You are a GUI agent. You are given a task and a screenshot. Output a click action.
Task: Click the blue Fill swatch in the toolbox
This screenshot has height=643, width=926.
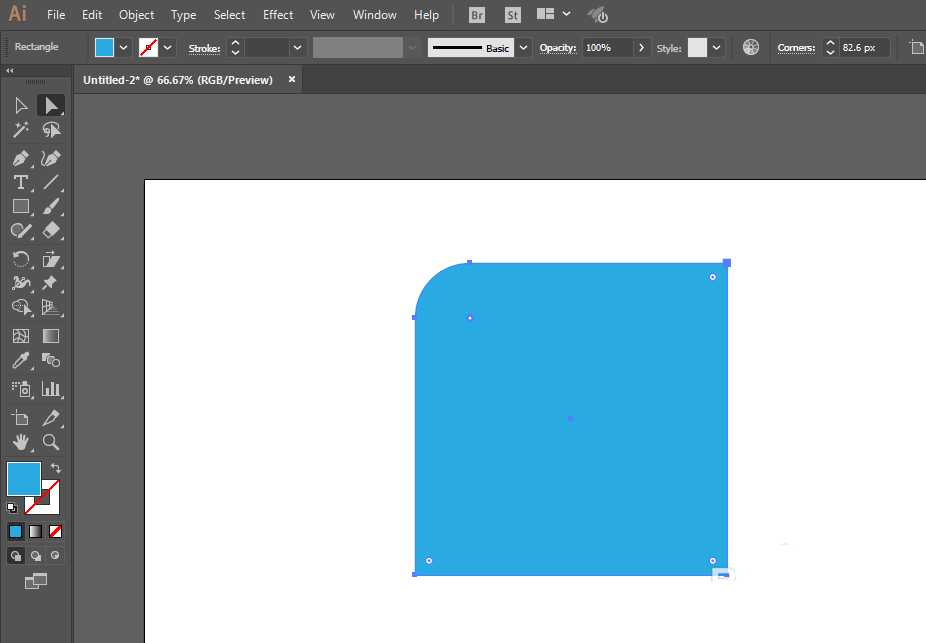pyautogui.click(x=24, y=478)
